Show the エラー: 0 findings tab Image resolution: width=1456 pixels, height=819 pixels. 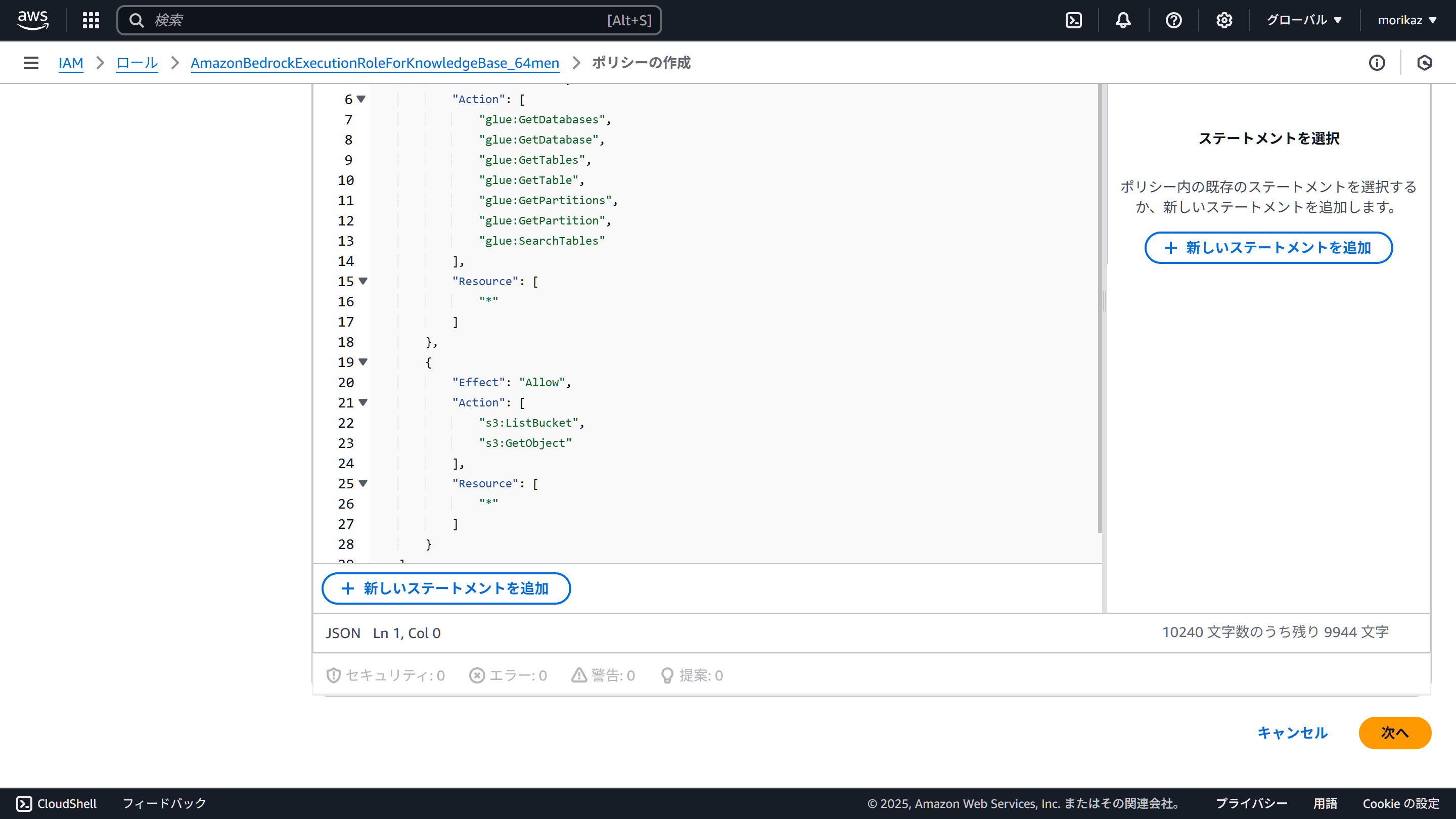(x=508, y=675)
